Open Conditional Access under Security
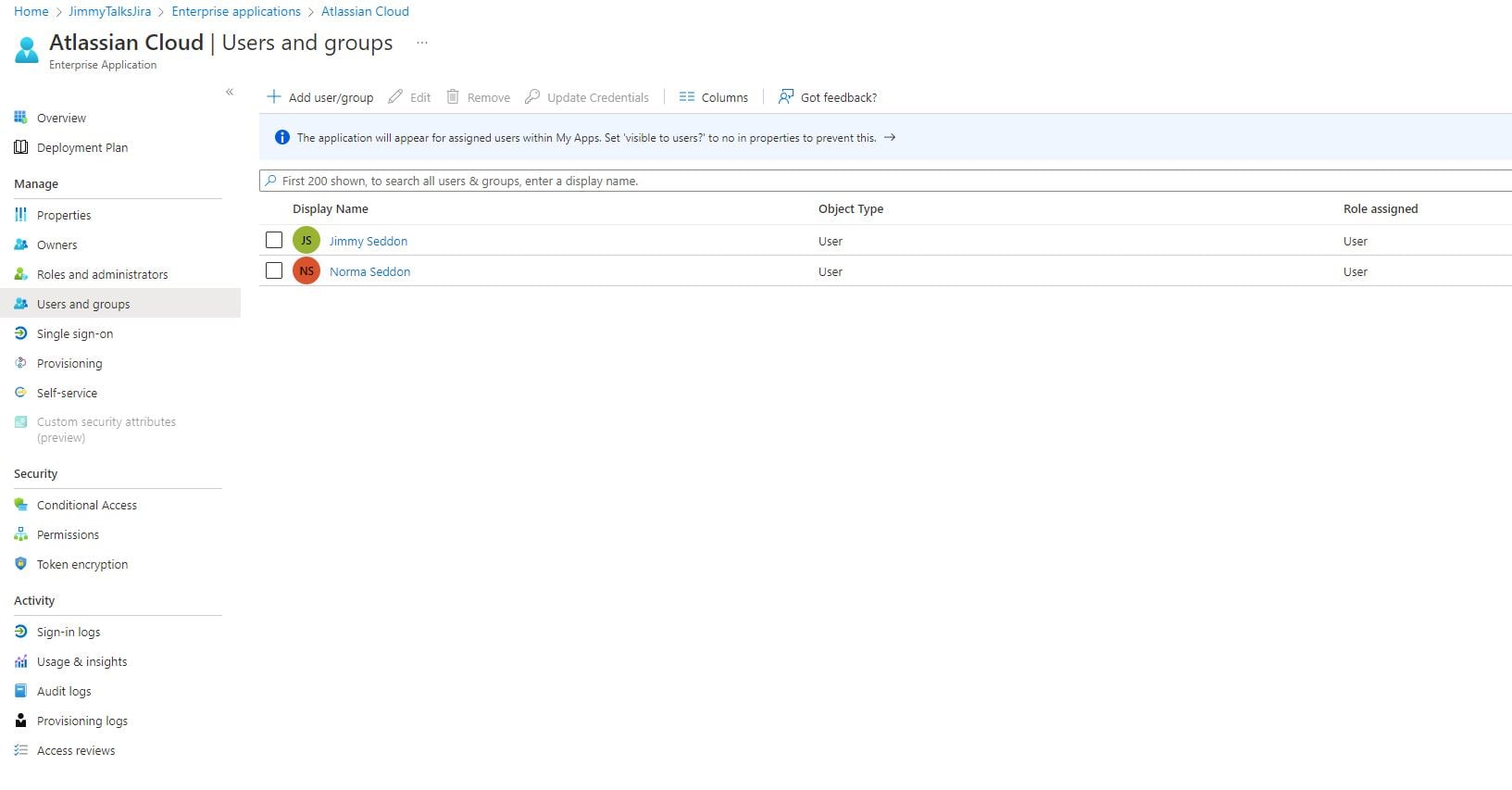This screenshot has width=1512, height=790. point(87,505)
